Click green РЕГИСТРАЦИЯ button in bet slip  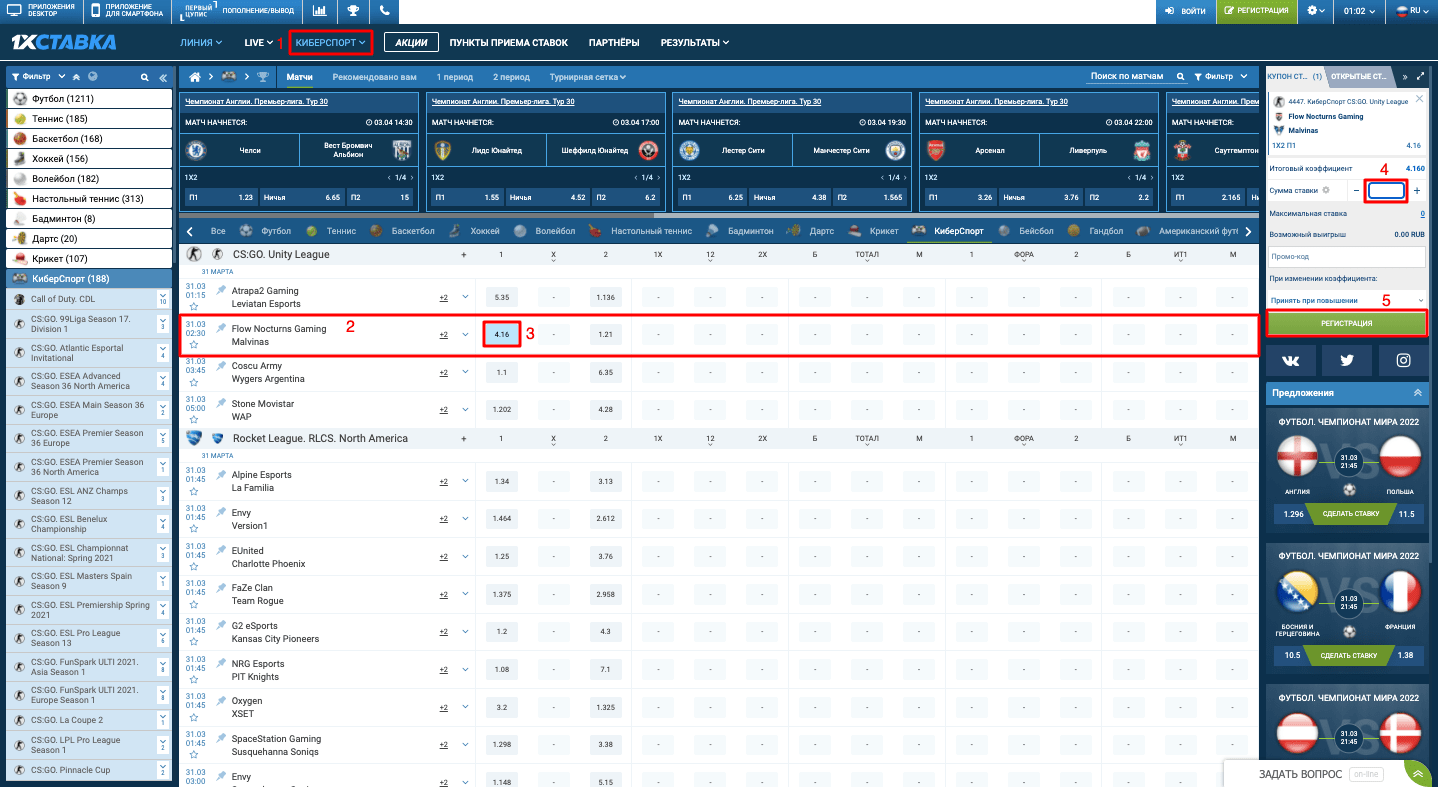pyautogui.click(x=1346, y=323)
